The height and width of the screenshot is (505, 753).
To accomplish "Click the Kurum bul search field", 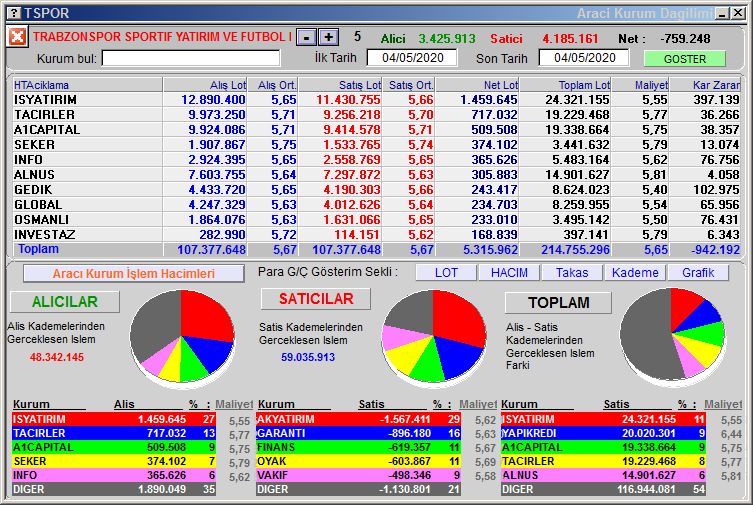I will coord(191,59).
